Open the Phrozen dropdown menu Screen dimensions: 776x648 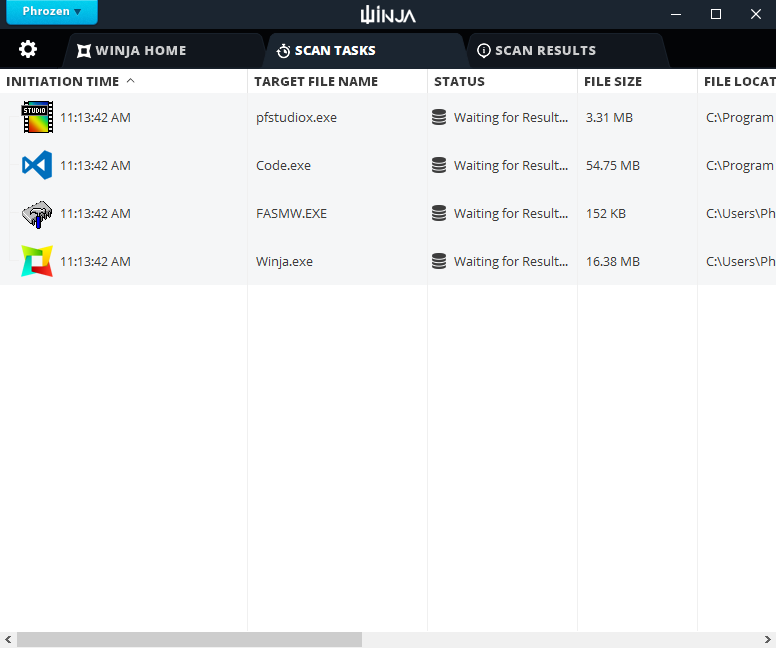[52, 11]
